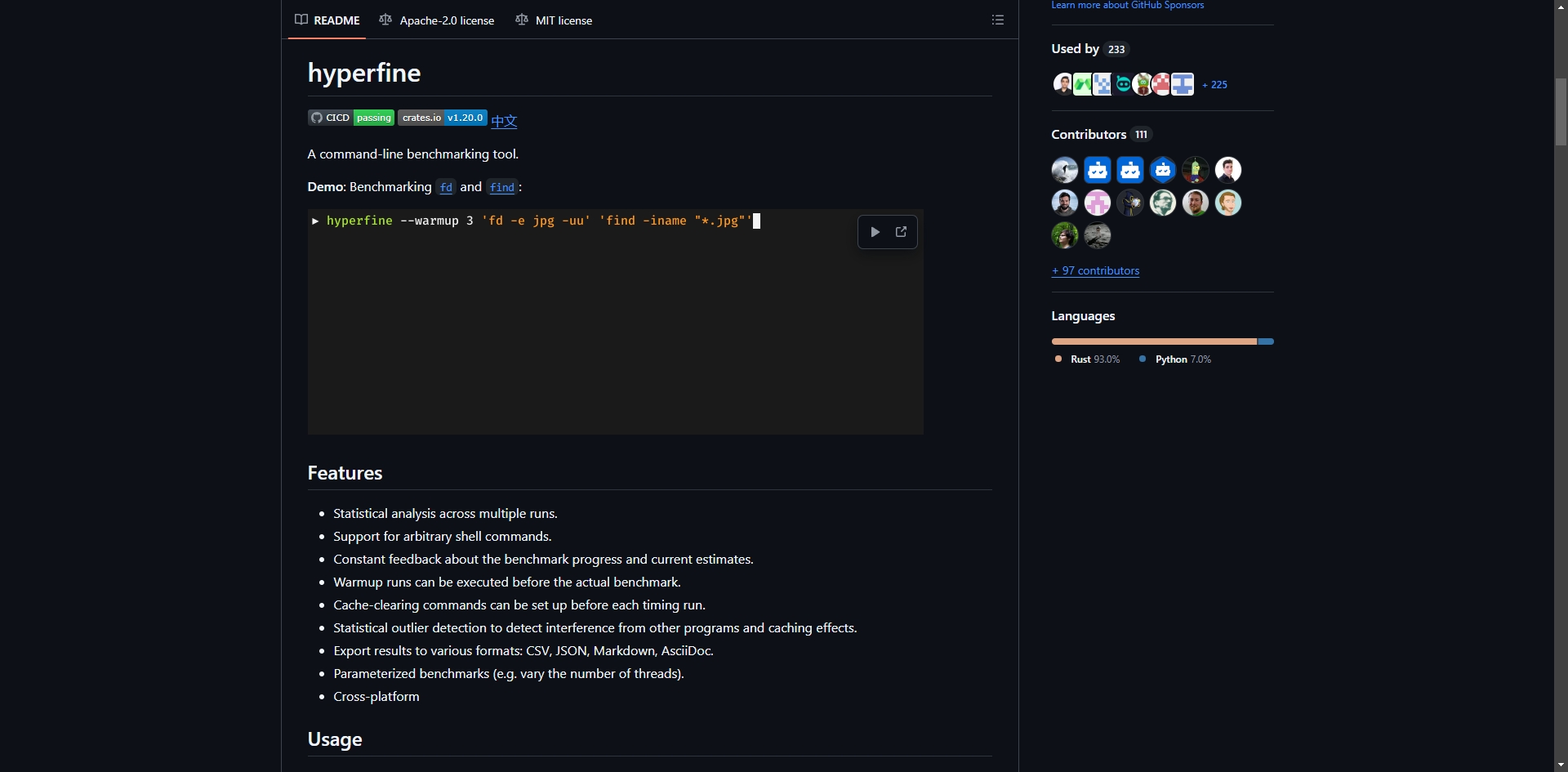Click the blue pixel identicon under Used by
The width and height of the screenshot is (1568, 772).
pyautogui.click(x=1102, y=84)
